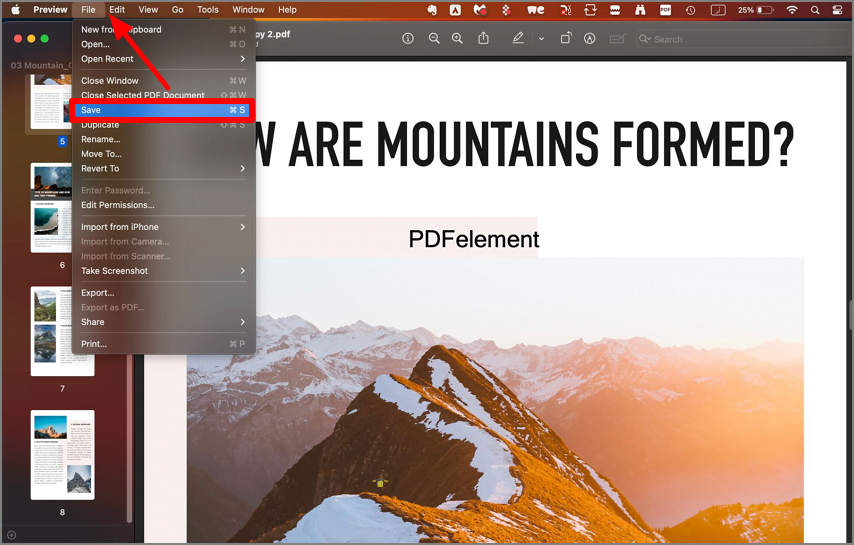The height and width of the screenshot is (545, 854).
Task: Open Time Machine clock icon in menu bar
Action: coord(691,10)
